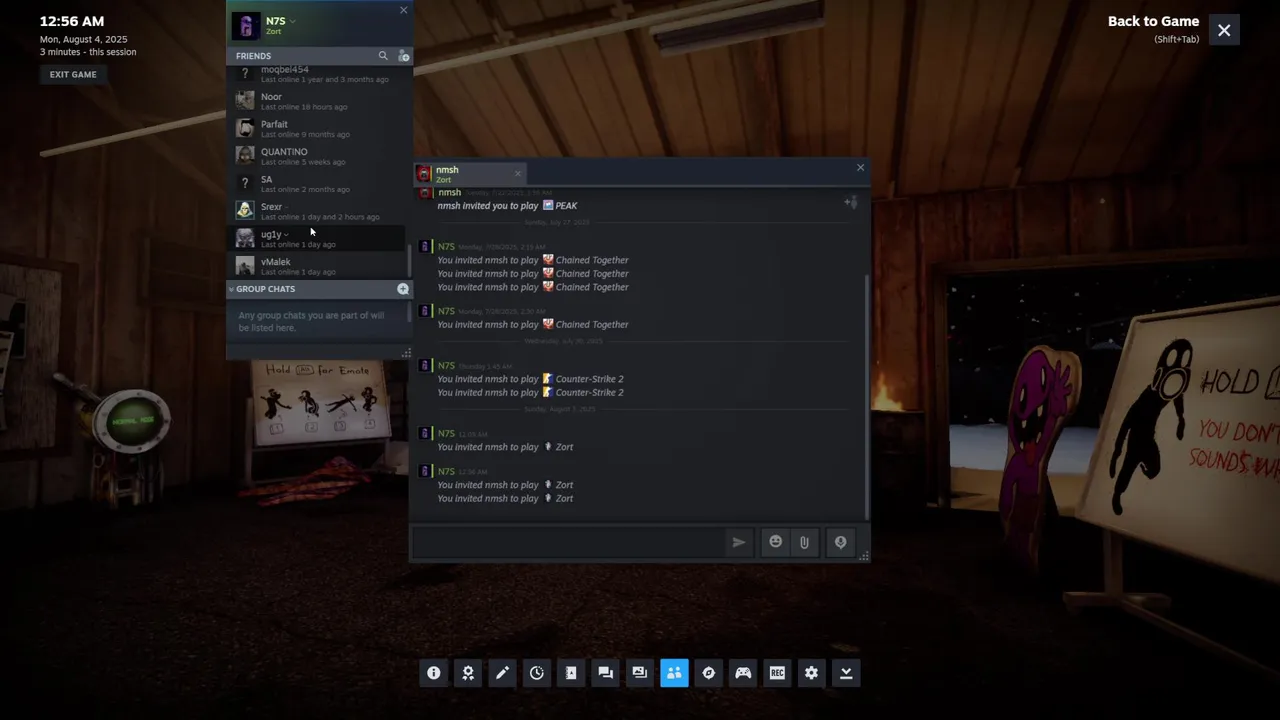The image size is (1280, 720).
Task: Click the chat history scrollbar
Action: [867, 398]
